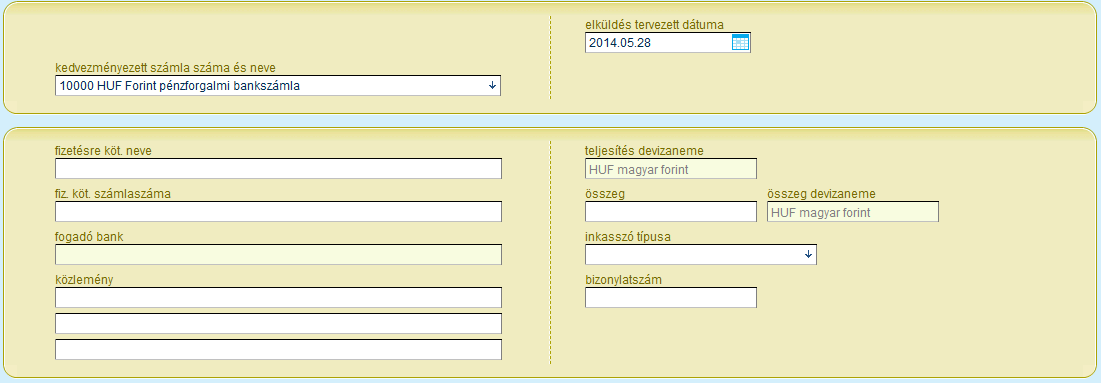Screen dimensions: 1101x383
Task: Click the 'kedvezményezett számla száma és neve' label
Action: 165,67
